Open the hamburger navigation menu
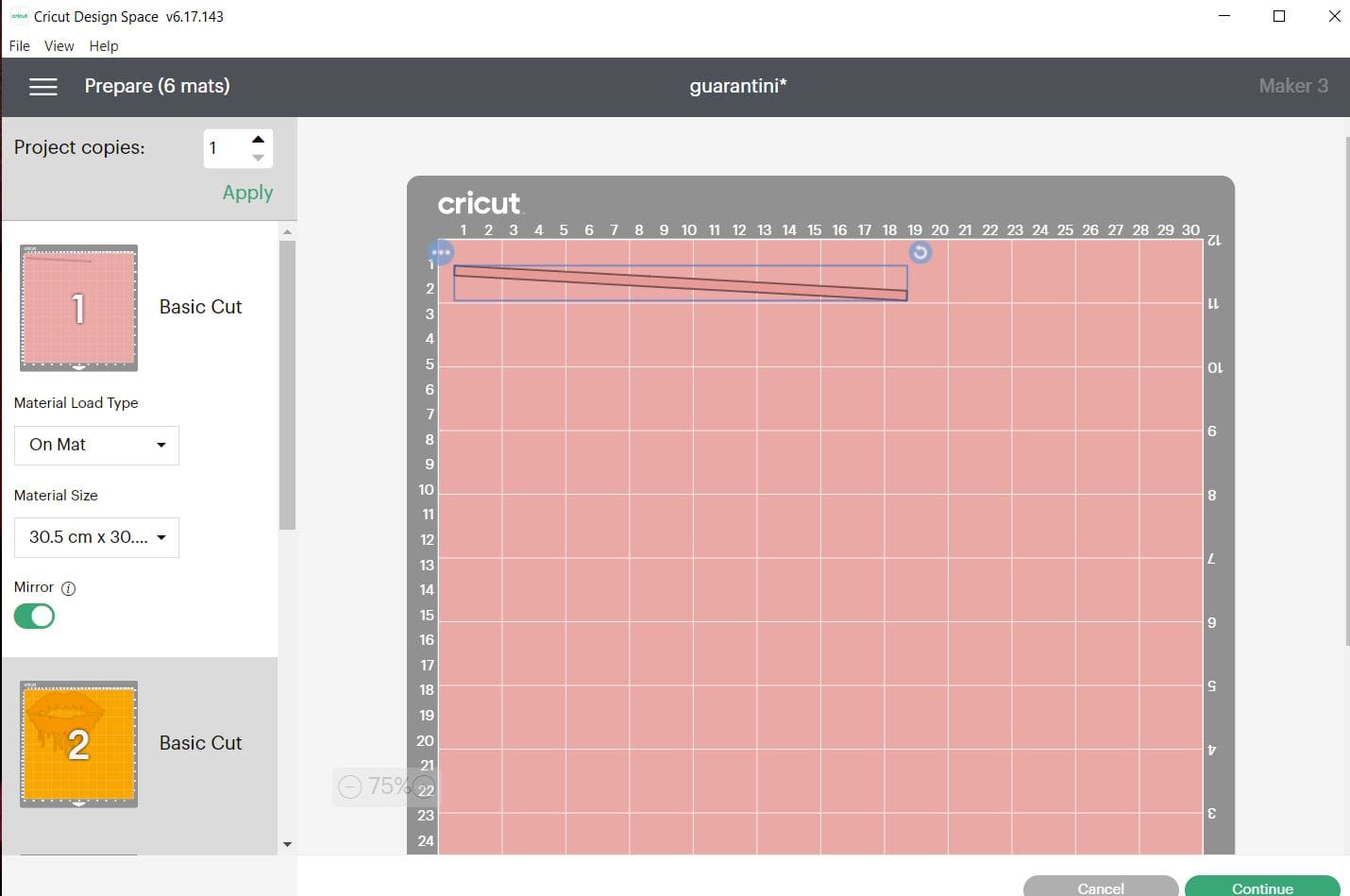The width and height of the screenshot is (1350, 896). click(43, 87)
